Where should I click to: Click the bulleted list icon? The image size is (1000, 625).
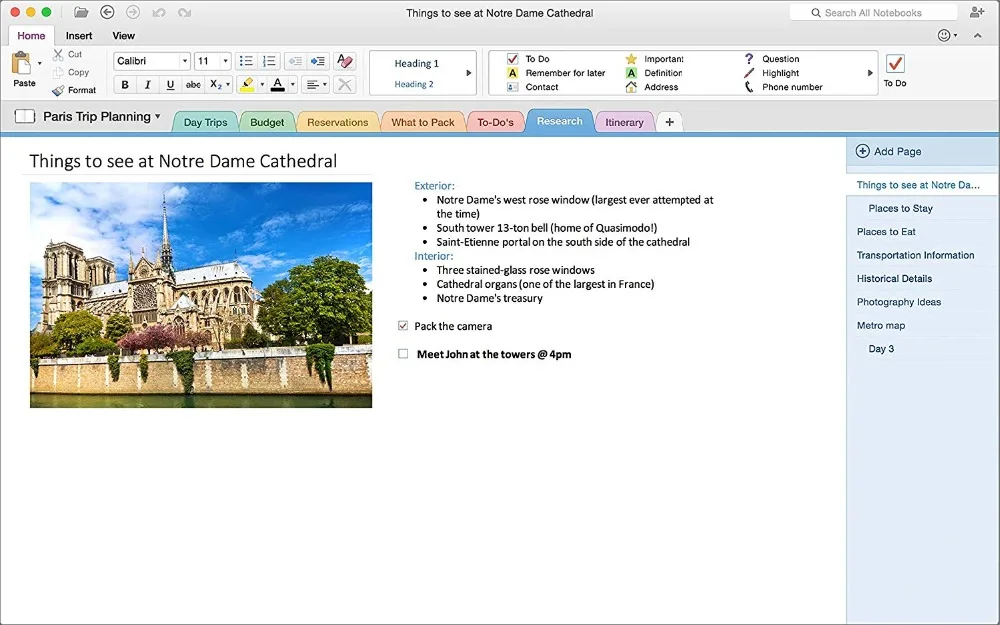click(x=246, y=61)
